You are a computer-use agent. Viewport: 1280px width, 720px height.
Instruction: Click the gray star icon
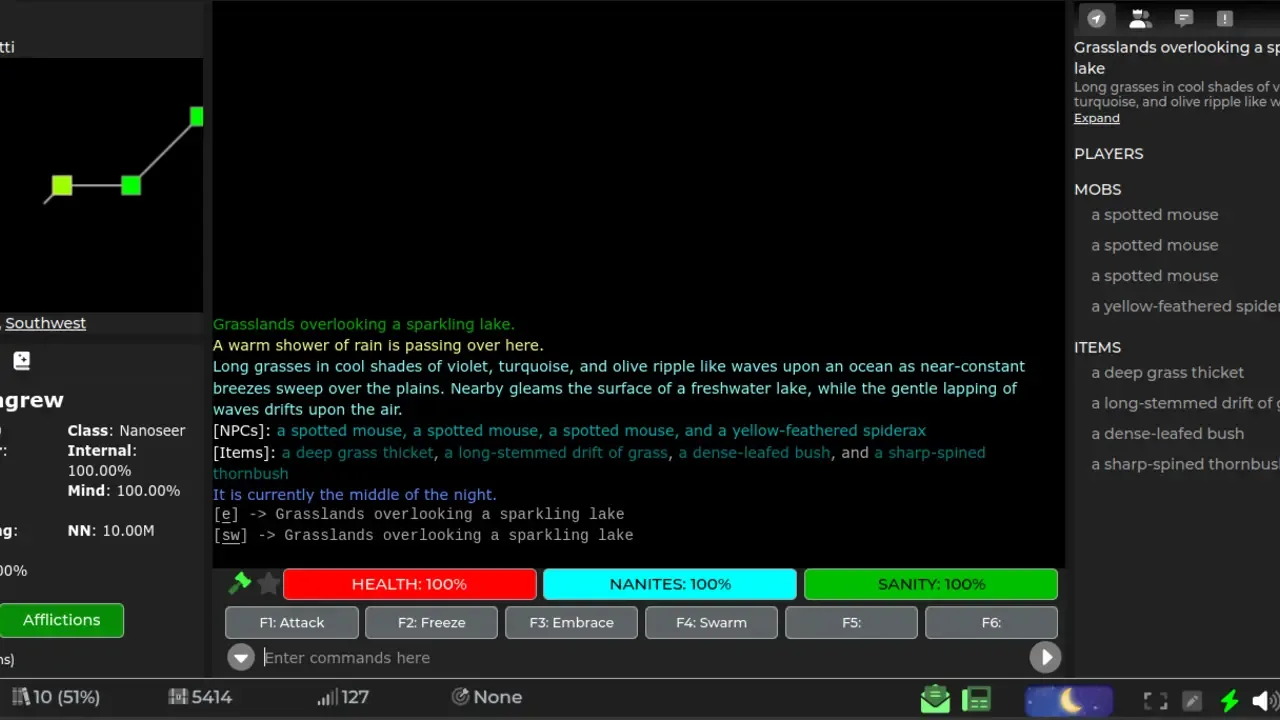pos(268,583)
